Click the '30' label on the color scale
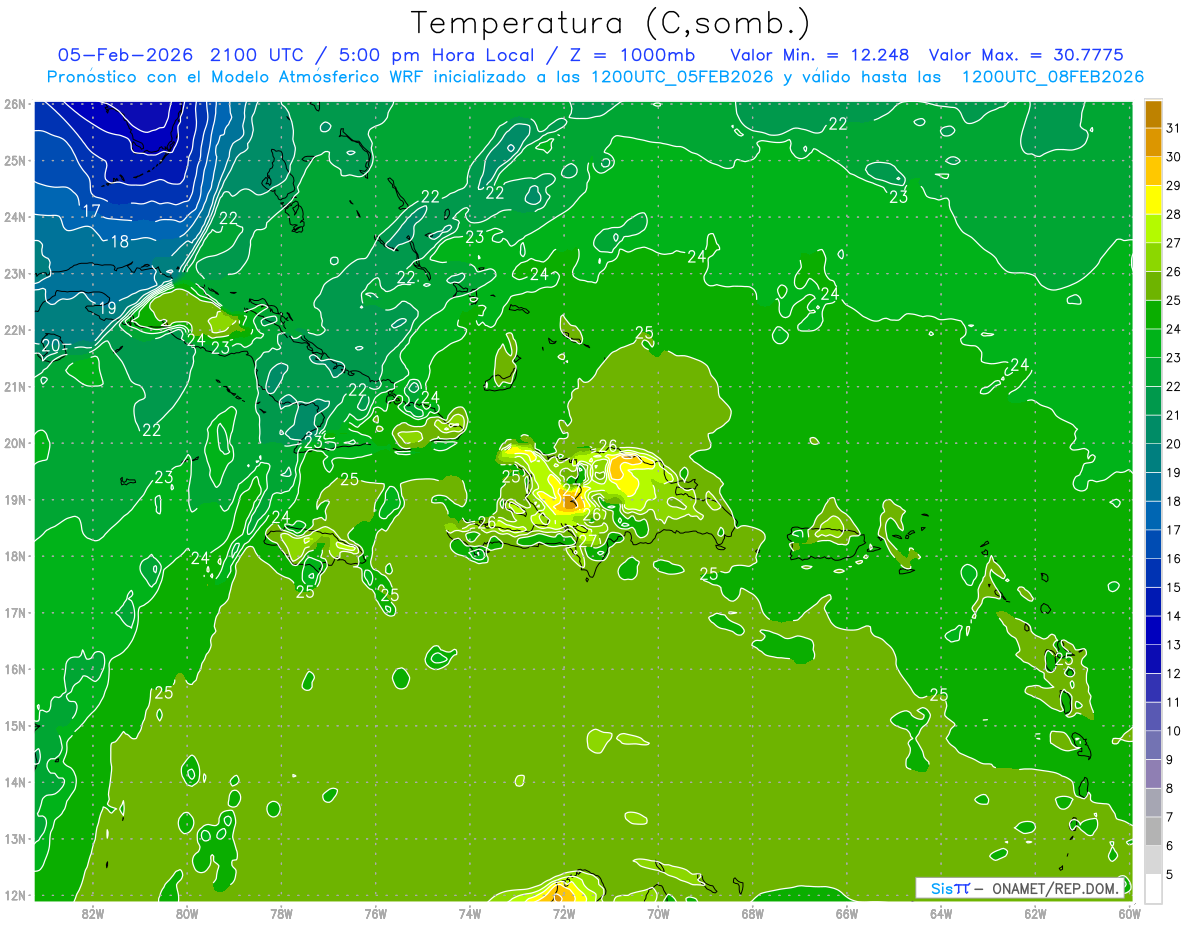The image size is (1200, 927). pos(1173,157)
